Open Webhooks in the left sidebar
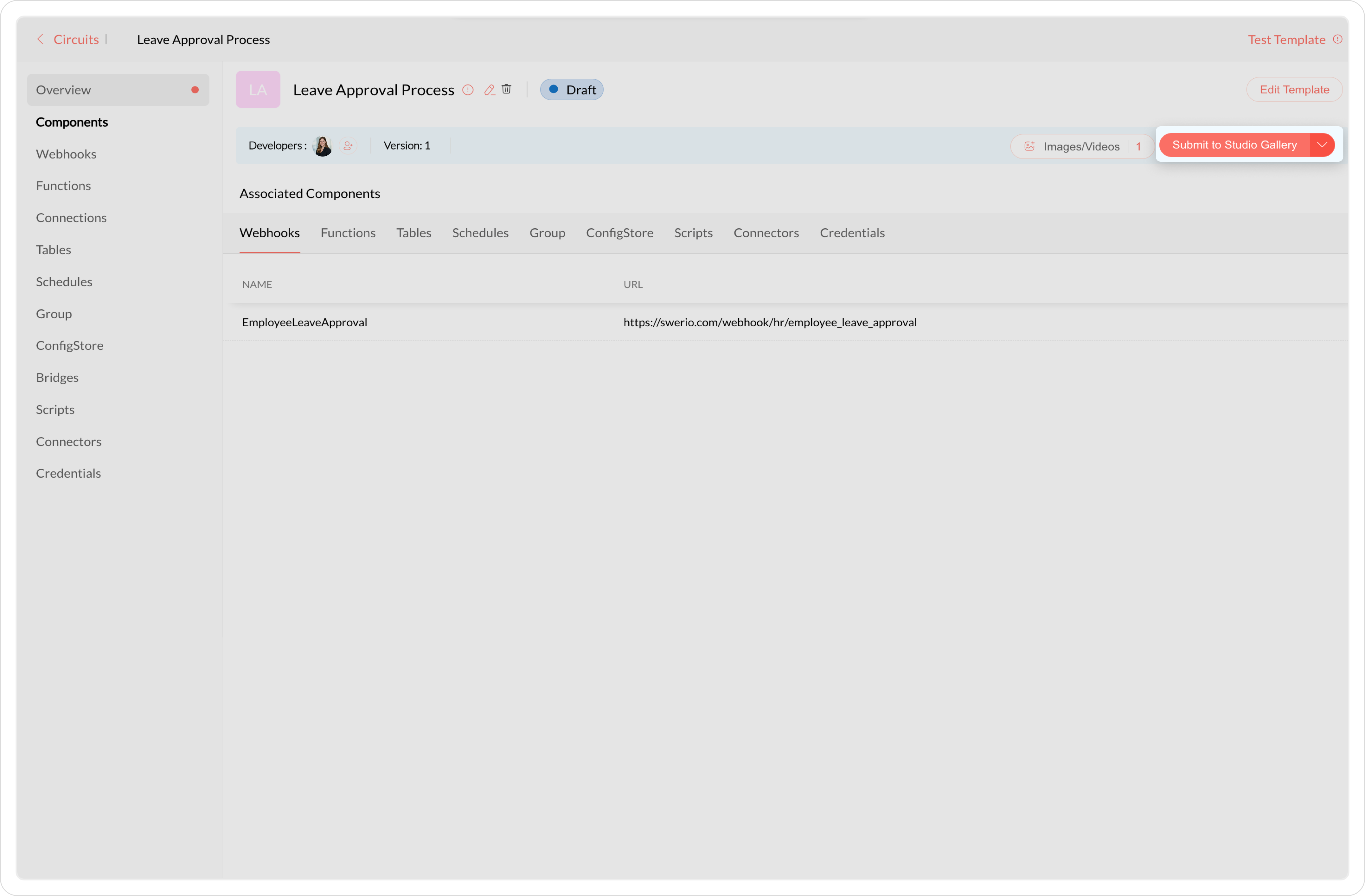 tap(66, 154)
